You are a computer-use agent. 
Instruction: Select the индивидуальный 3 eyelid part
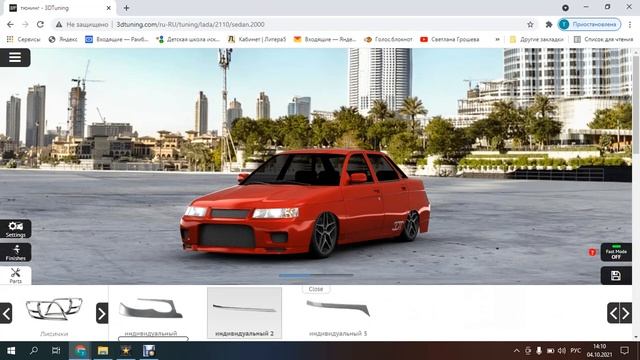tap(338, 313)
